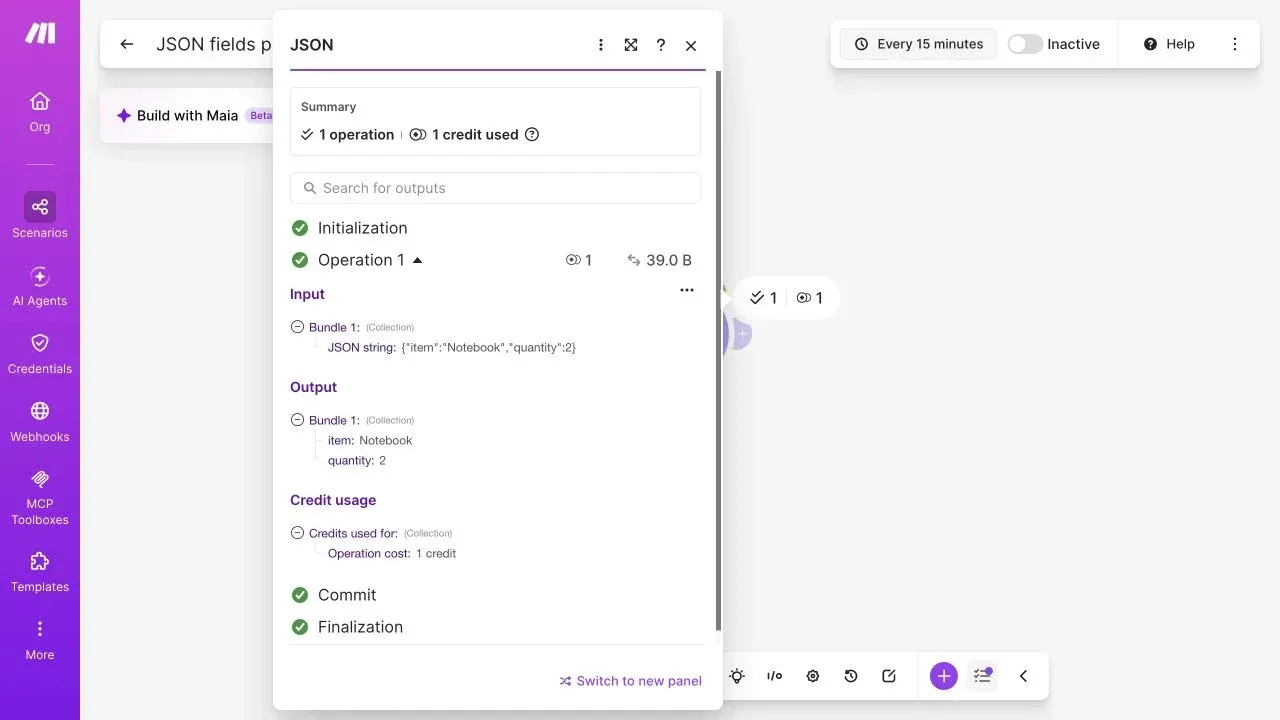Image resolution: width=1280 pixels, height=720 pixels.
Task: Open the Help menu
Action: coord(1169,44)
